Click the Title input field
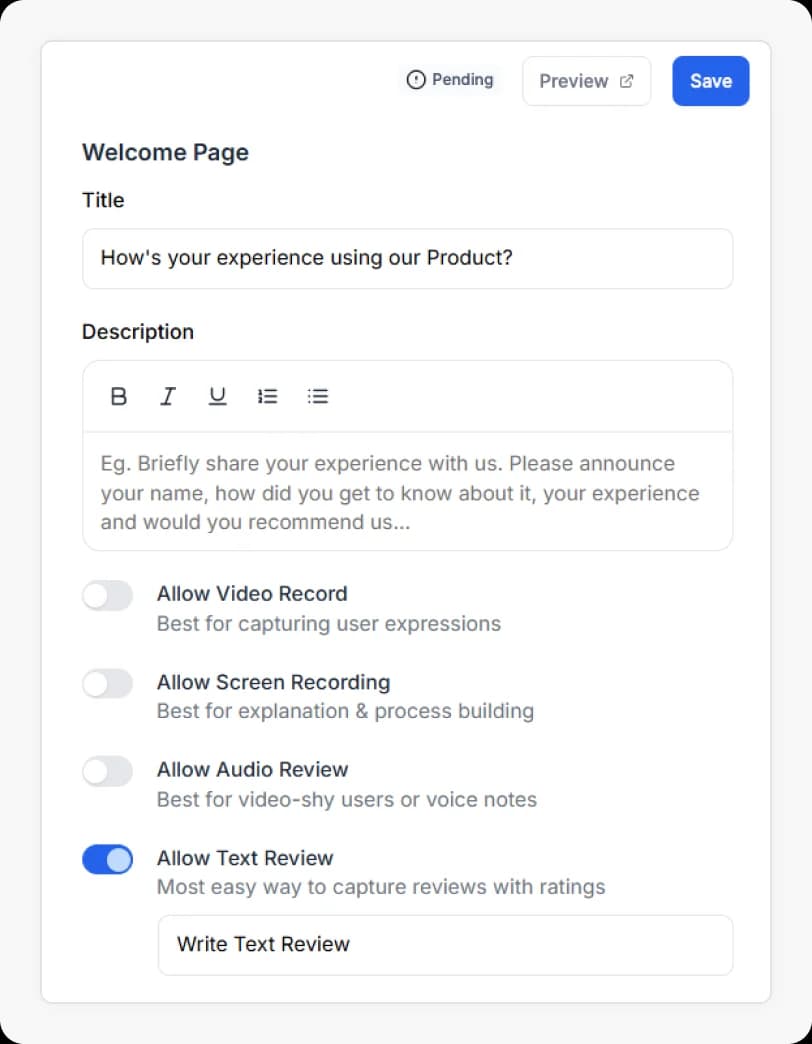Viewport: 812px width, 1044px height. click(x=408, y=258)
